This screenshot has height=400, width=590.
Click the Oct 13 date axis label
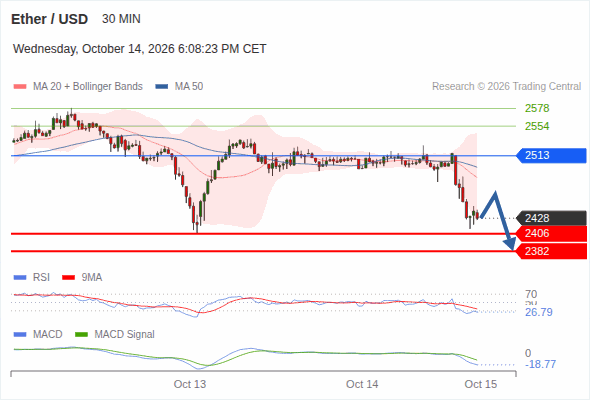(x=190, y=384)
